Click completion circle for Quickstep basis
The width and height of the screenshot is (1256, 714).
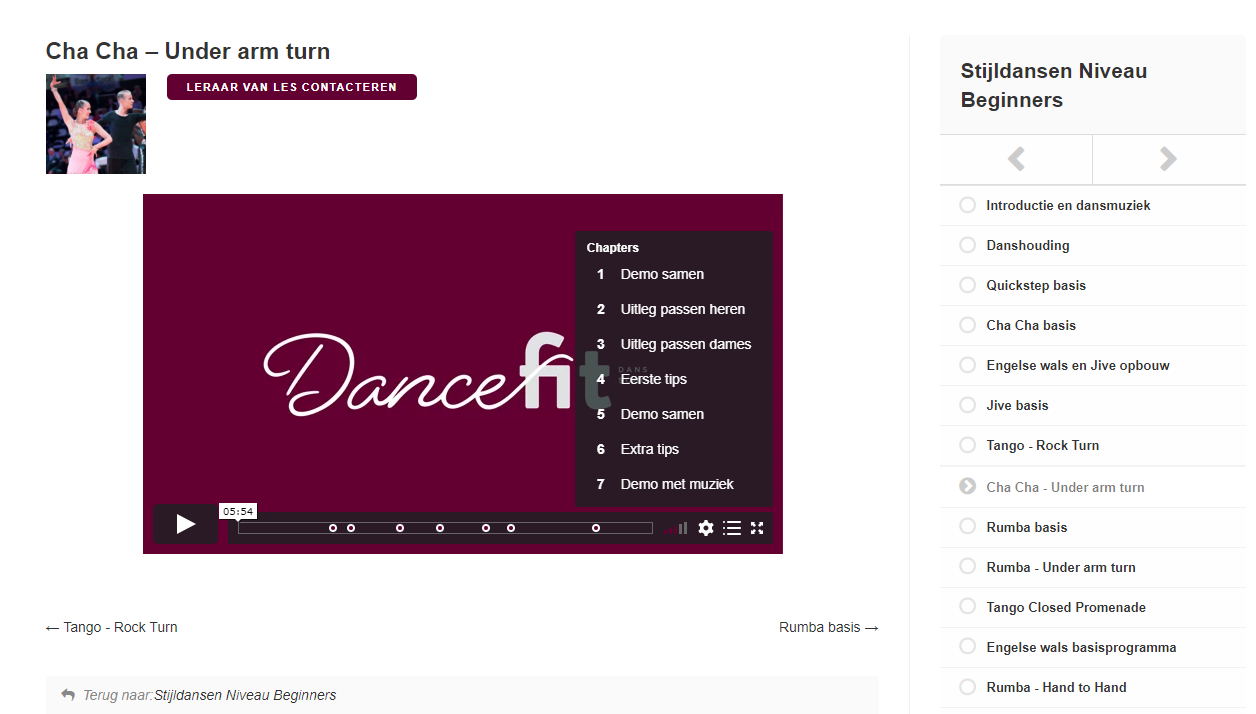[x=967, y=285]
